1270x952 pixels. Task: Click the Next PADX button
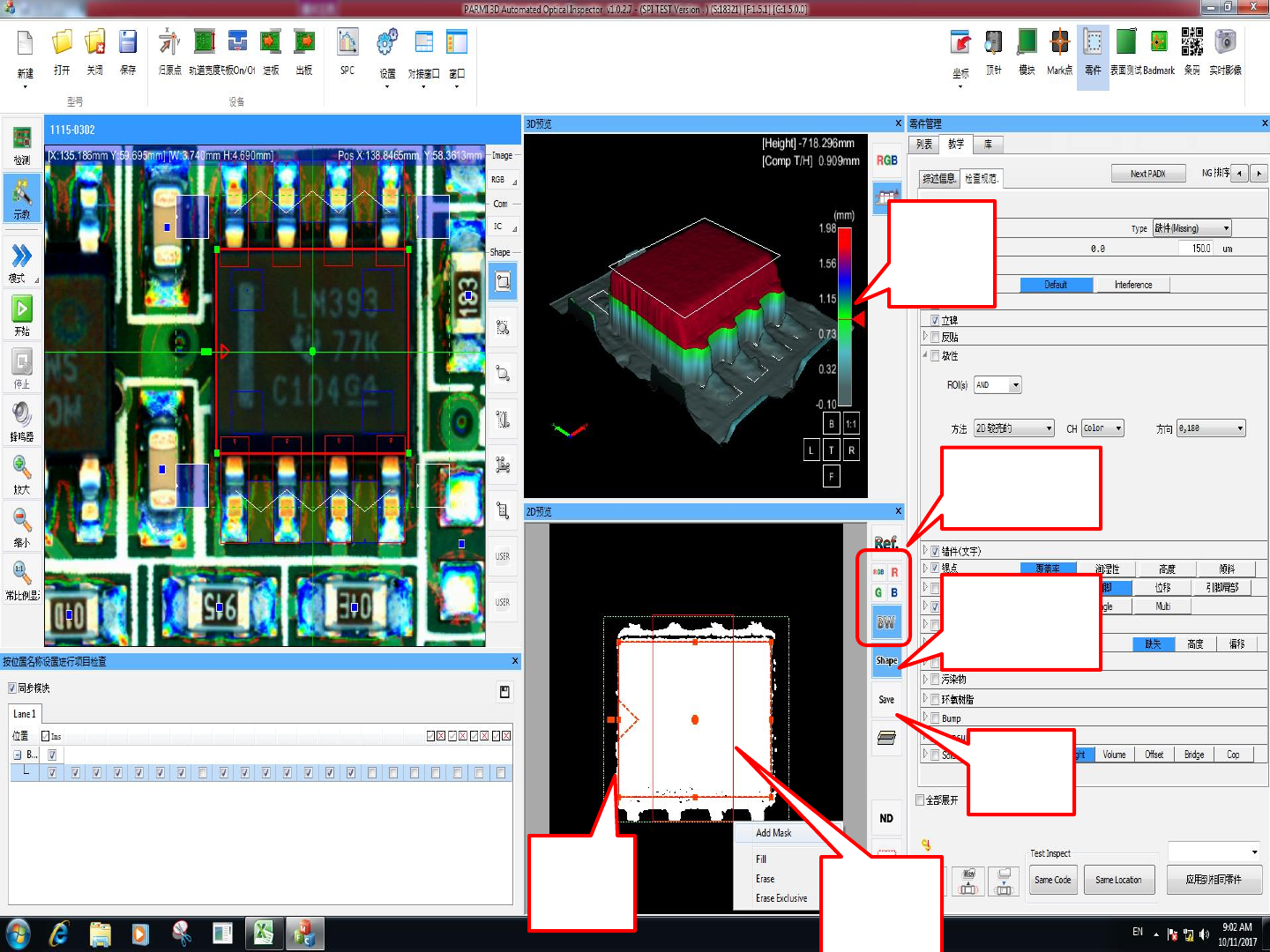[1147, 174]
